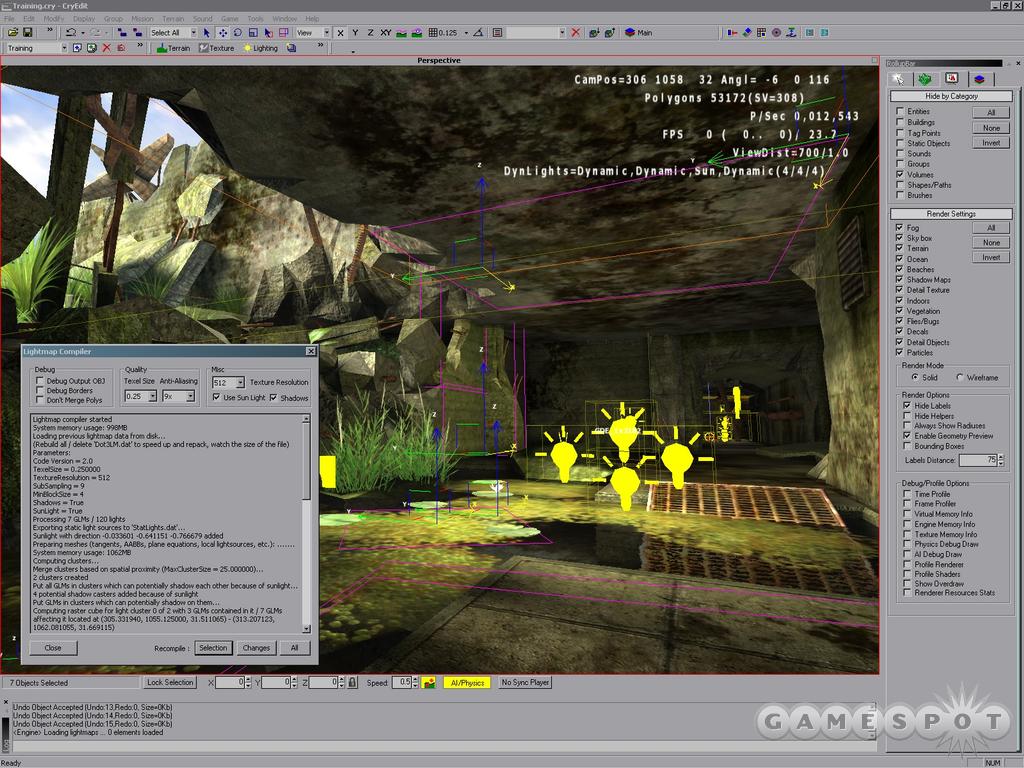
Task: Open a level file with the folder icon
Action: pyautogui.click(x=12, y=32)
